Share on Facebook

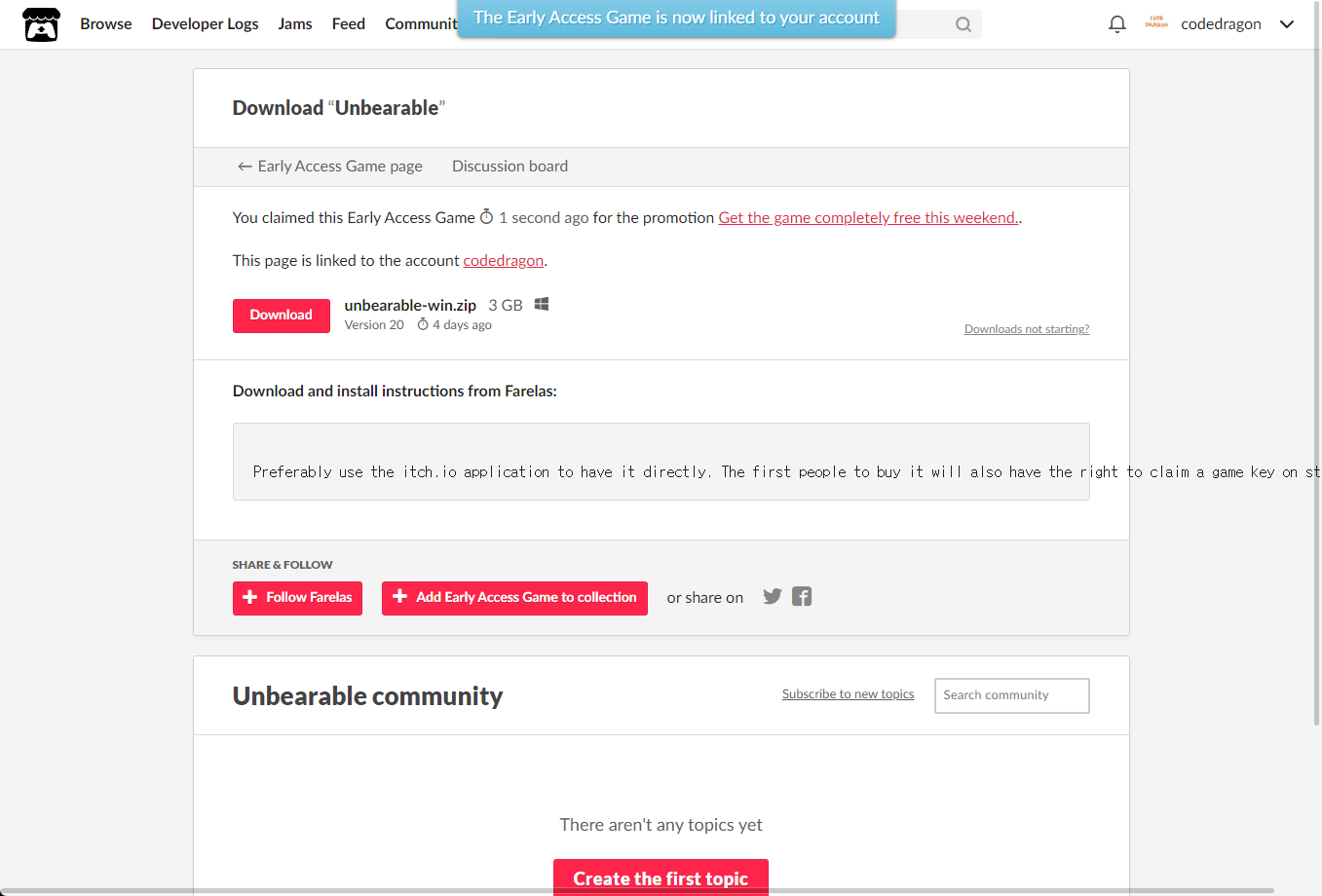pos(802,596)
